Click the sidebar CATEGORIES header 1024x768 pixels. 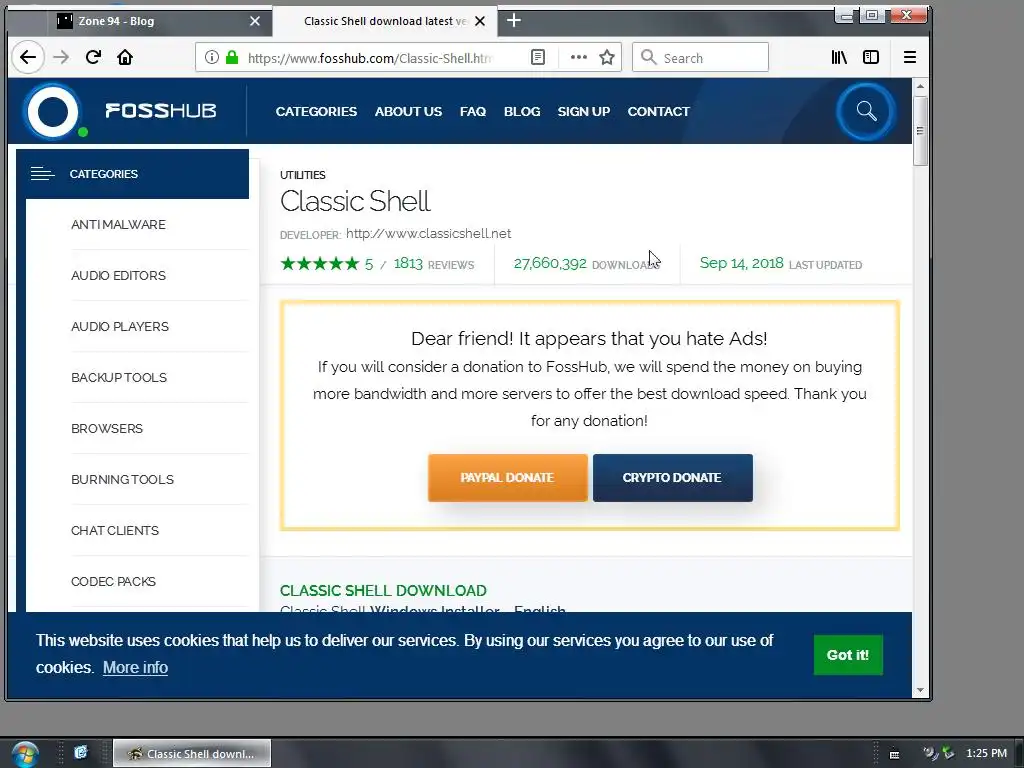[133, 174]
